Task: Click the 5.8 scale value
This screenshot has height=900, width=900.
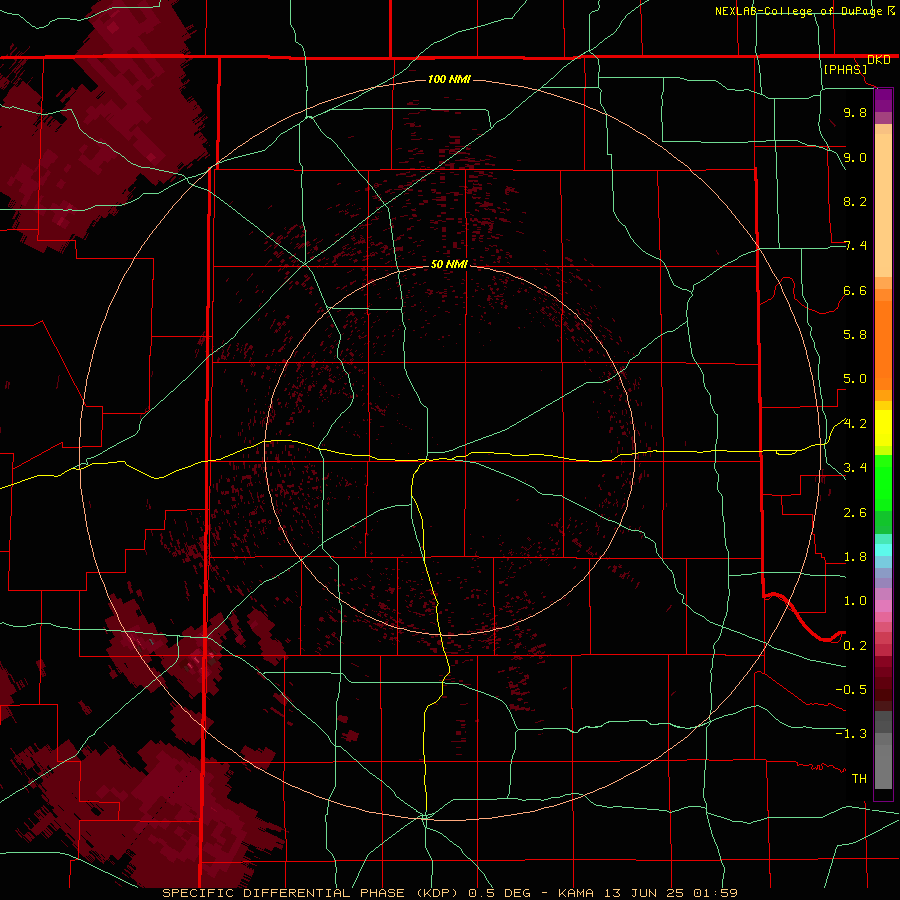Action: [855, 335]
